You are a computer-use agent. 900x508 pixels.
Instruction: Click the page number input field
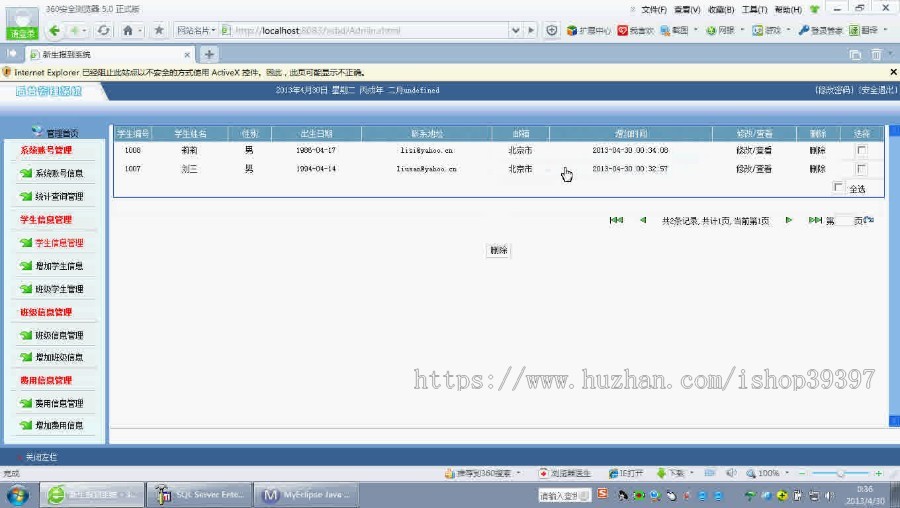tap(844, 220)
